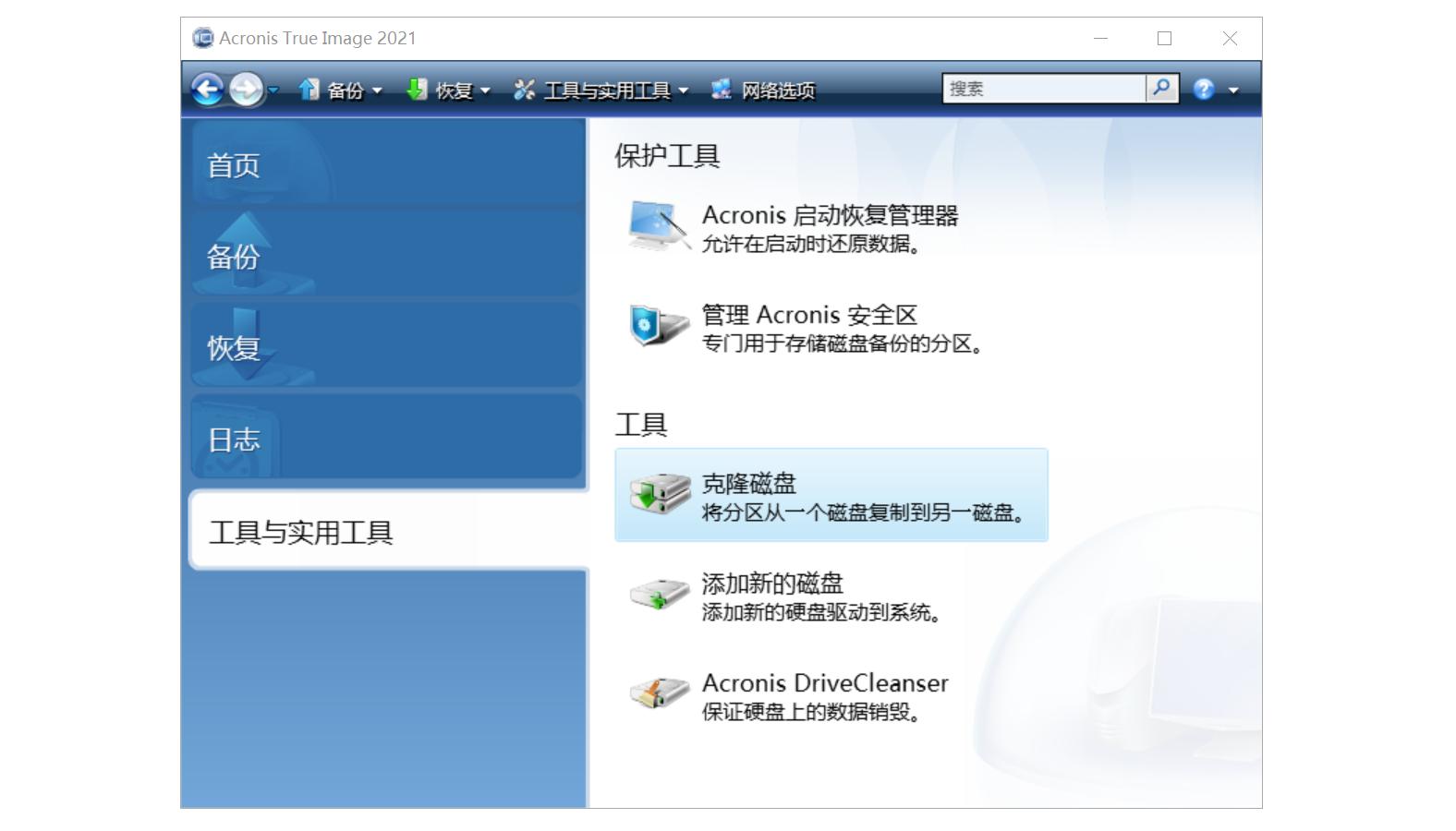Click text 添加新的硬盘驱动到系统。

click(x=821, y=612)
